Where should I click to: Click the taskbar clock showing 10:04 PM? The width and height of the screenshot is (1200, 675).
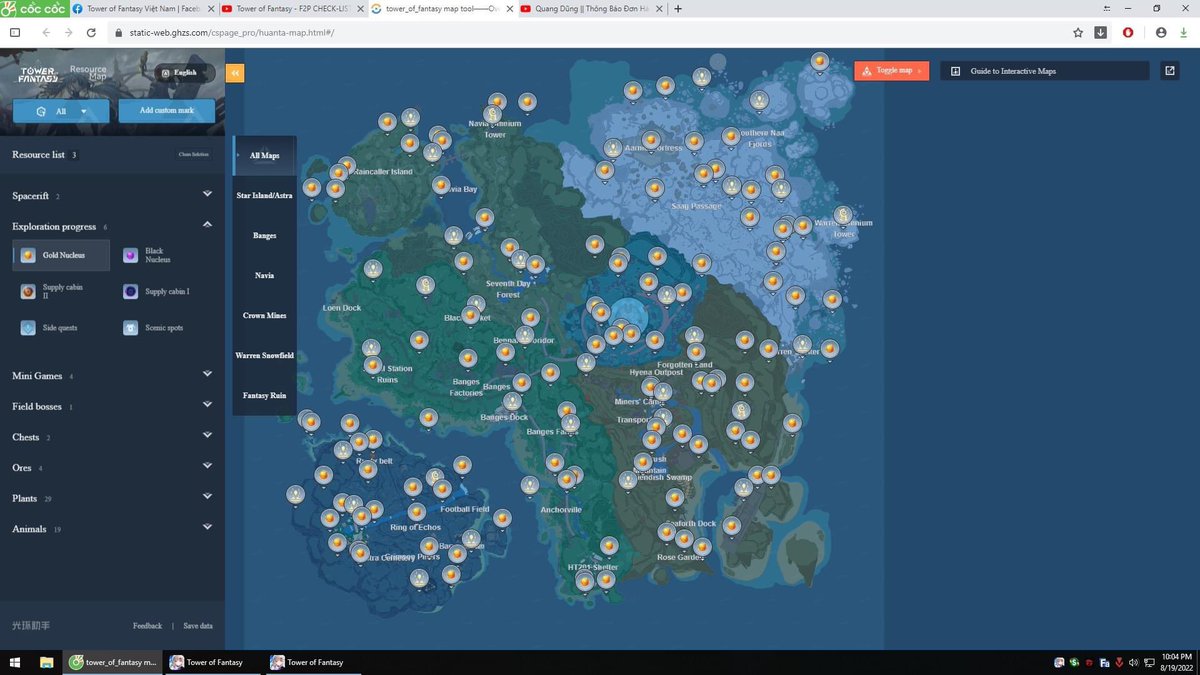[x=1177, y=661]
